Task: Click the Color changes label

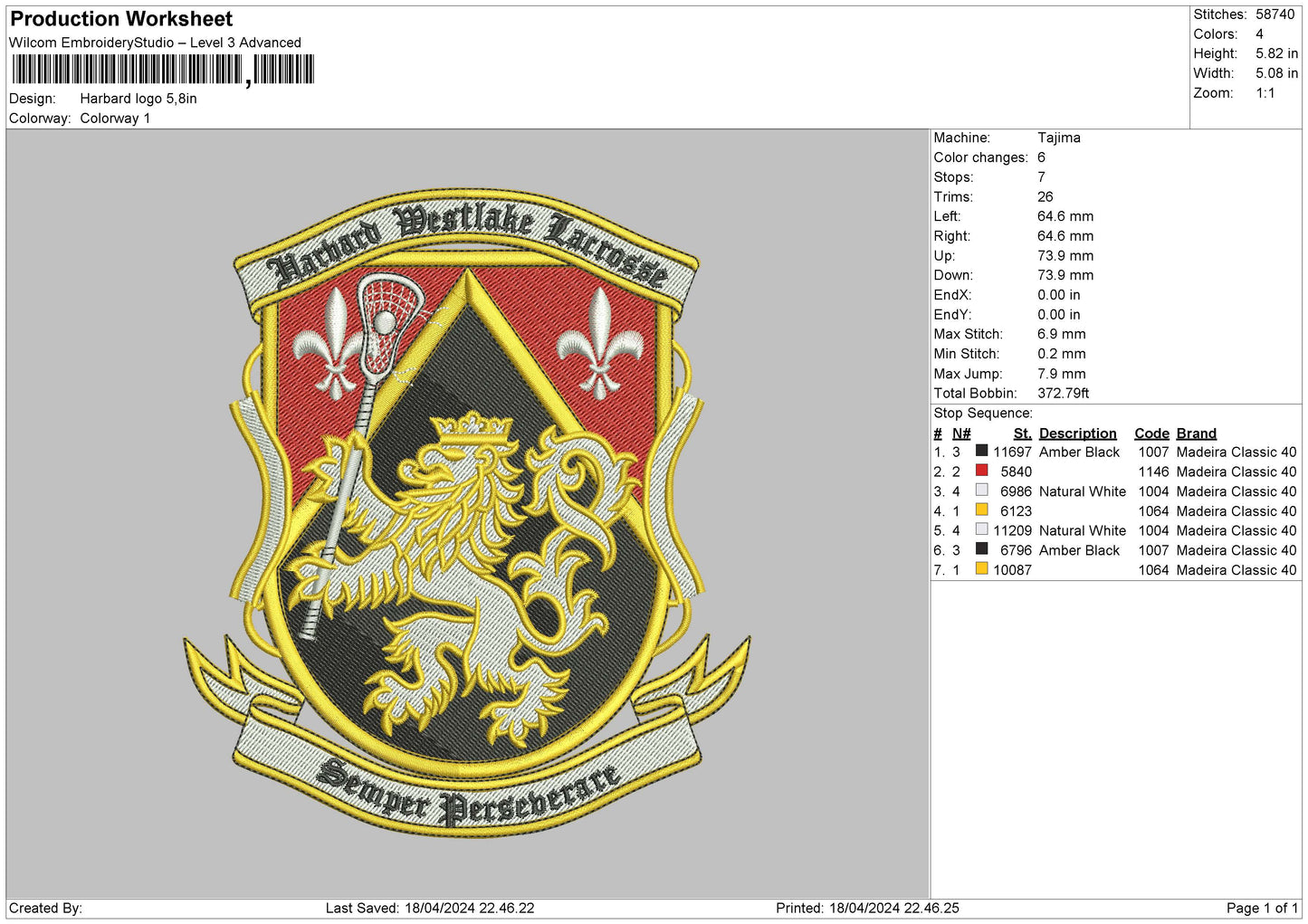Action: [x=981, y=157]
